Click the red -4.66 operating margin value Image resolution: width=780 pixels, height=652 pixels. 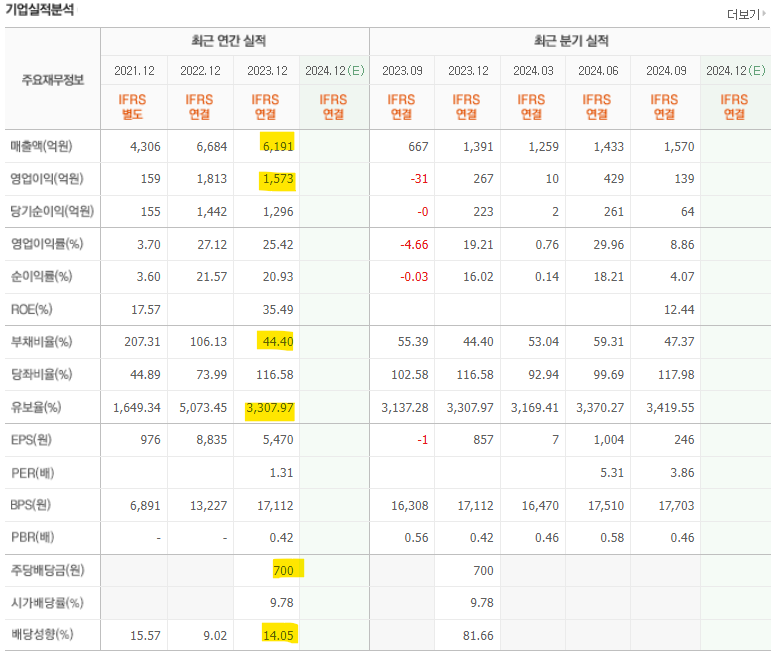point(414,245)
